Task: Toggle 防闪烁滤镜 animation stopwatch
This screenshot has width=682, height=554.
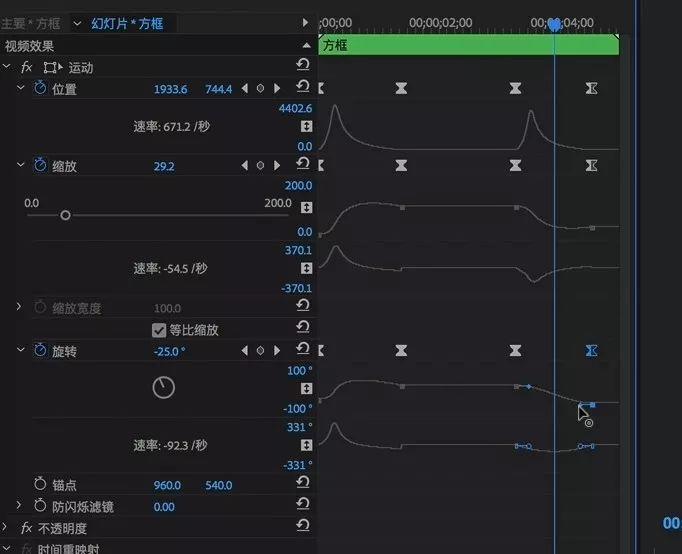Action: click(40, 505)
